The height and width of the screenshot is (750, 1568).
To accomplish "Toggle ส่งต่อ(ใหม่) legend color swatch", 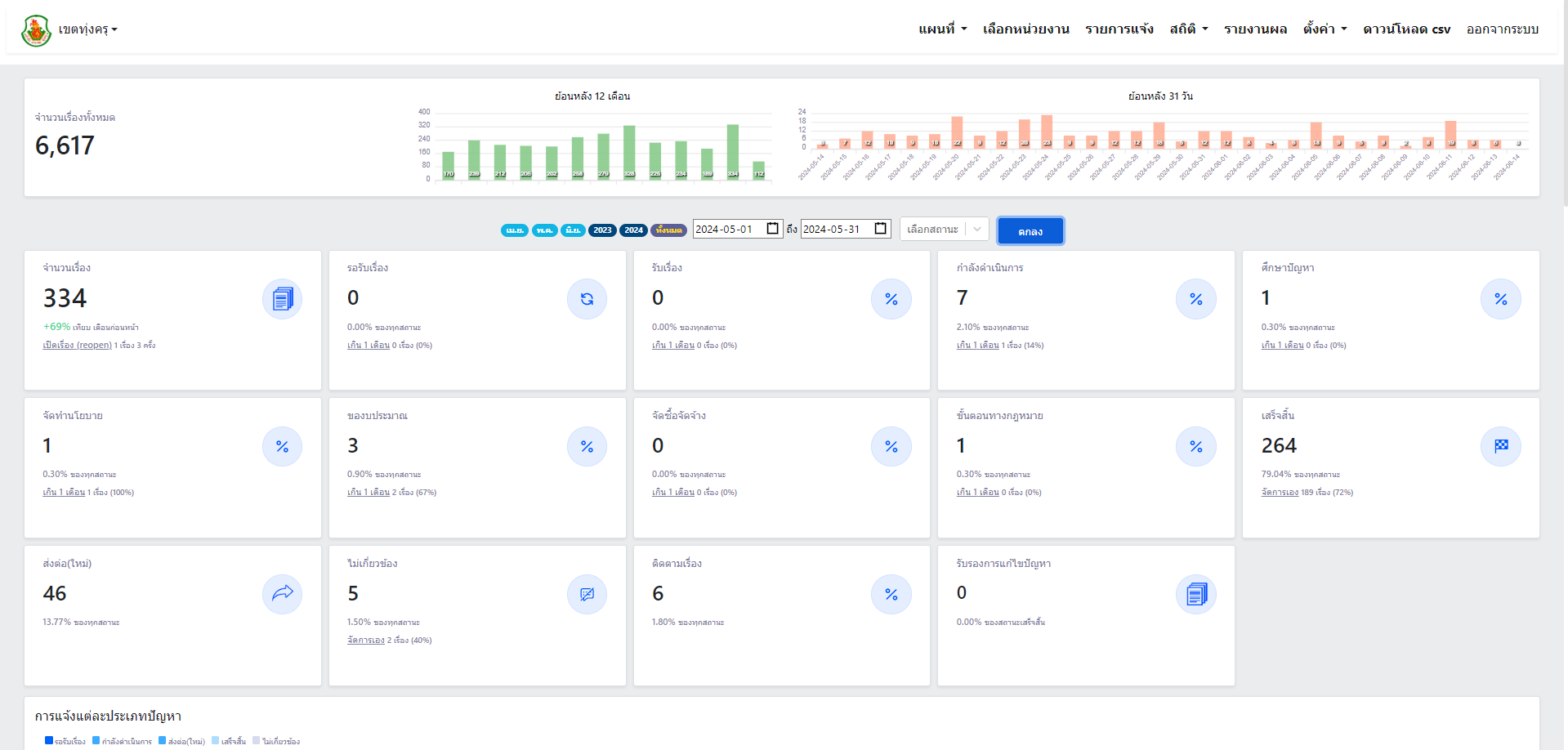I will [163, 741].
